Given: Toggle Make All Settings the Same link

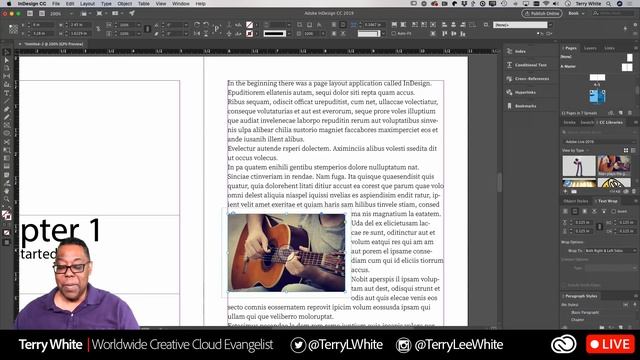Looking at the screenshot, I should pyautogui.click(x=600, y=227).
